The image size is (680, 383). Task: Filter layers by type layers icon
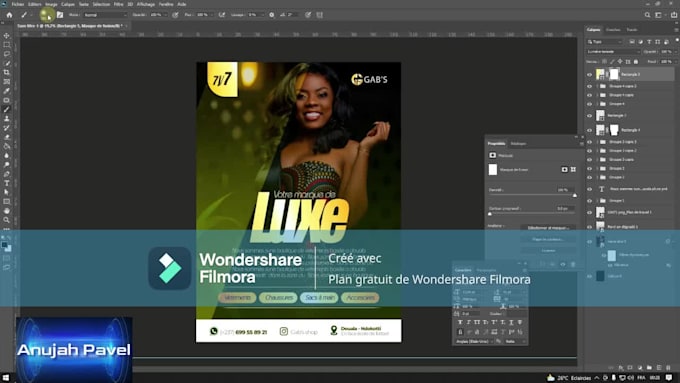tap(649, 42)
